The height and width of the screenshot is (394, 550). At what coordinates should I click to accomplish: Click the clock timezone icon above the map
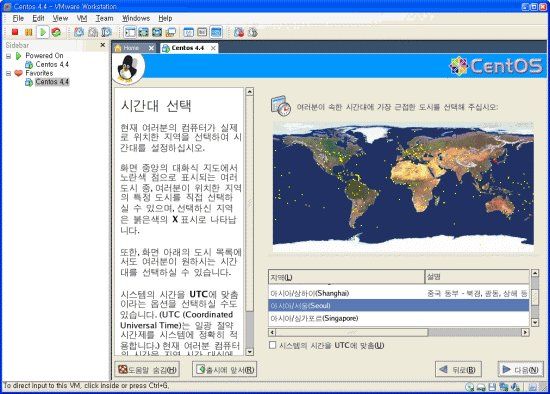[281, 106]
